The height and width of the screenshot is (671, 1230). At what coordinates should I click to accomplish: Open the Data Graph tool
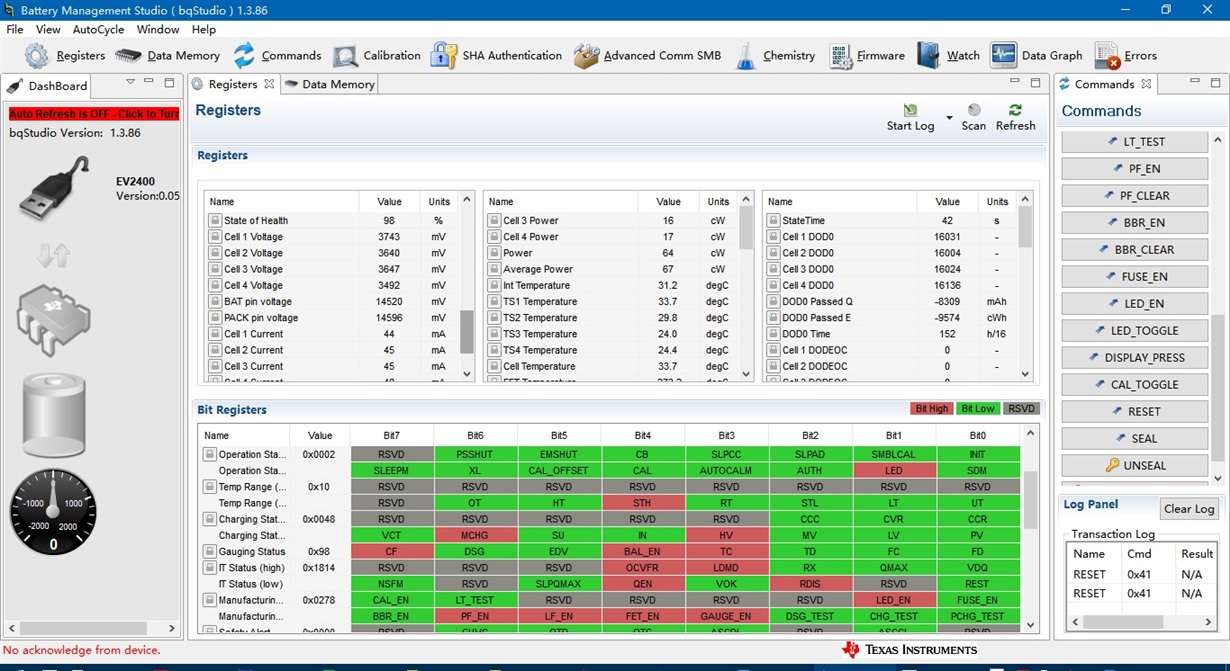point(1037,56)
